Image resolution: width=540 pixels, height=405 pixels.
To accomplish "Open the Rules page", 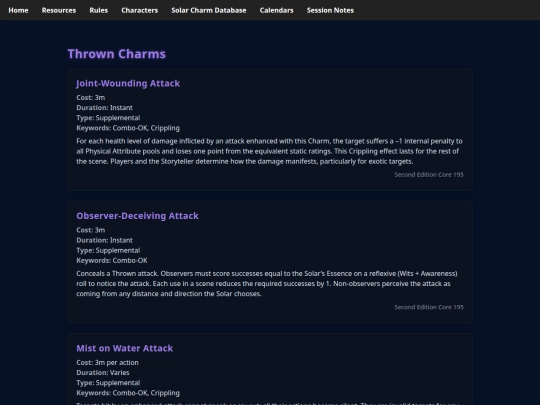I will tap(98, 10).
